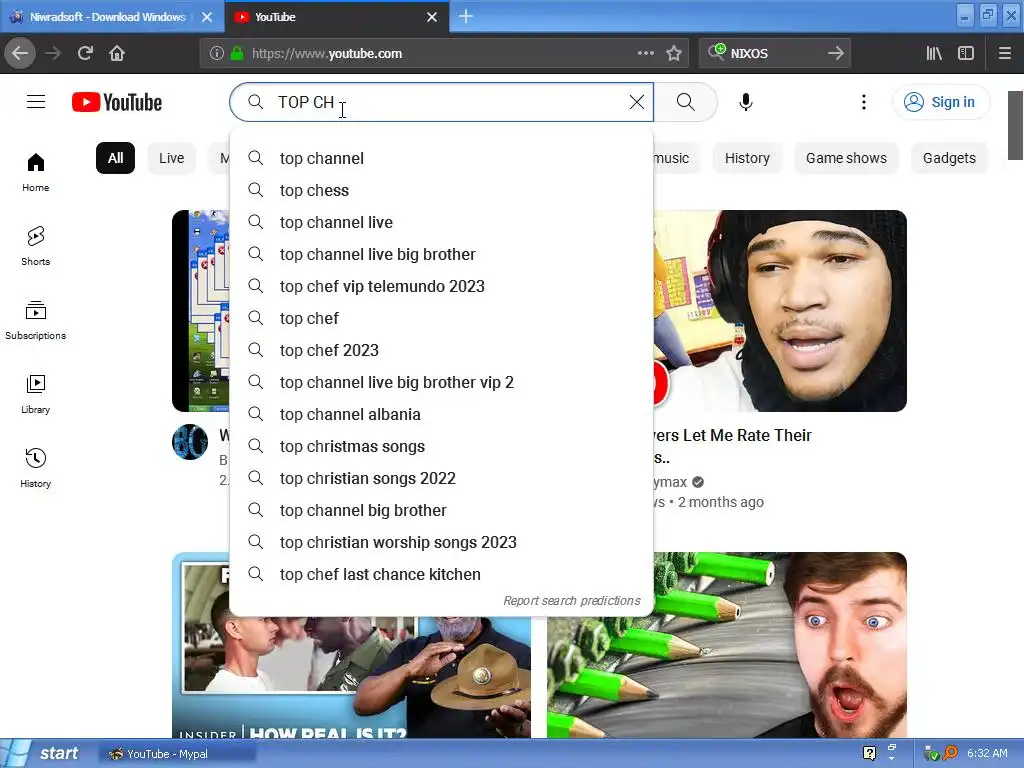
Task: Start voice search with the microphone icon
Action: [746, 102]
